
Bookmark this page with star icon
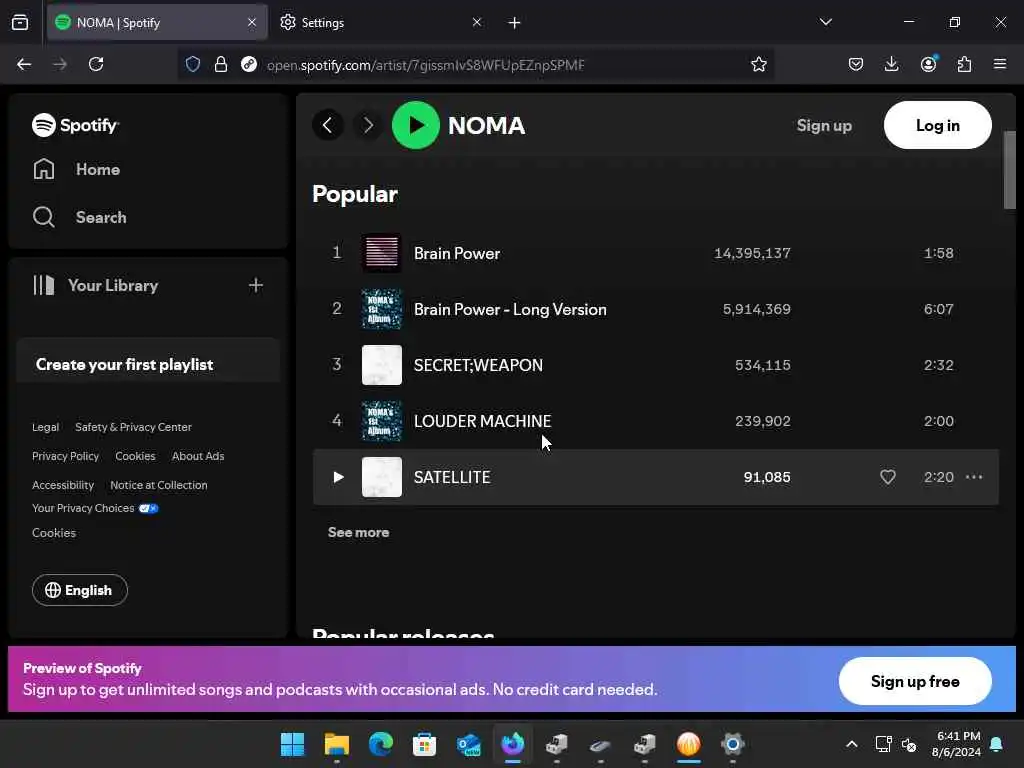pos(758,64)
